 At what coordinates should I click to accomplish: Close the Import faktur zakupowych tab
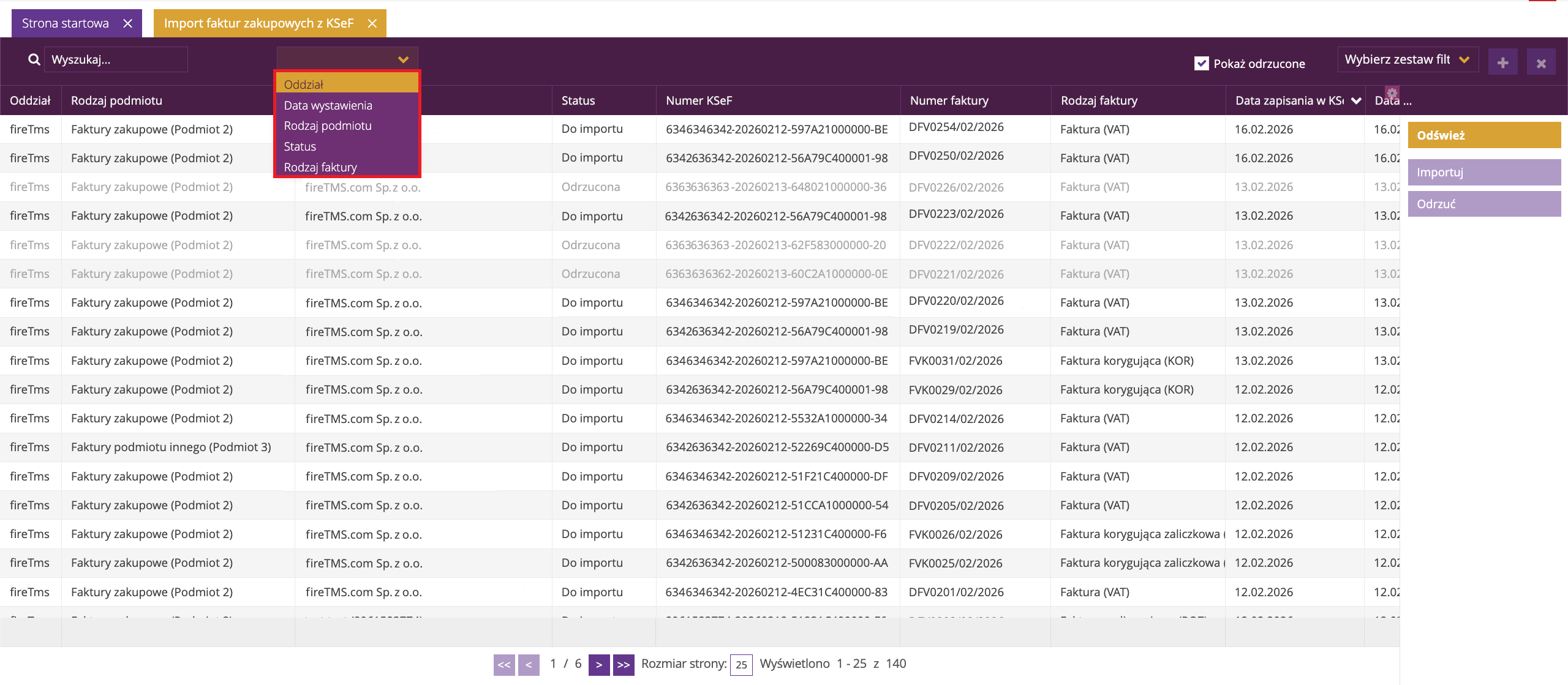372,23
